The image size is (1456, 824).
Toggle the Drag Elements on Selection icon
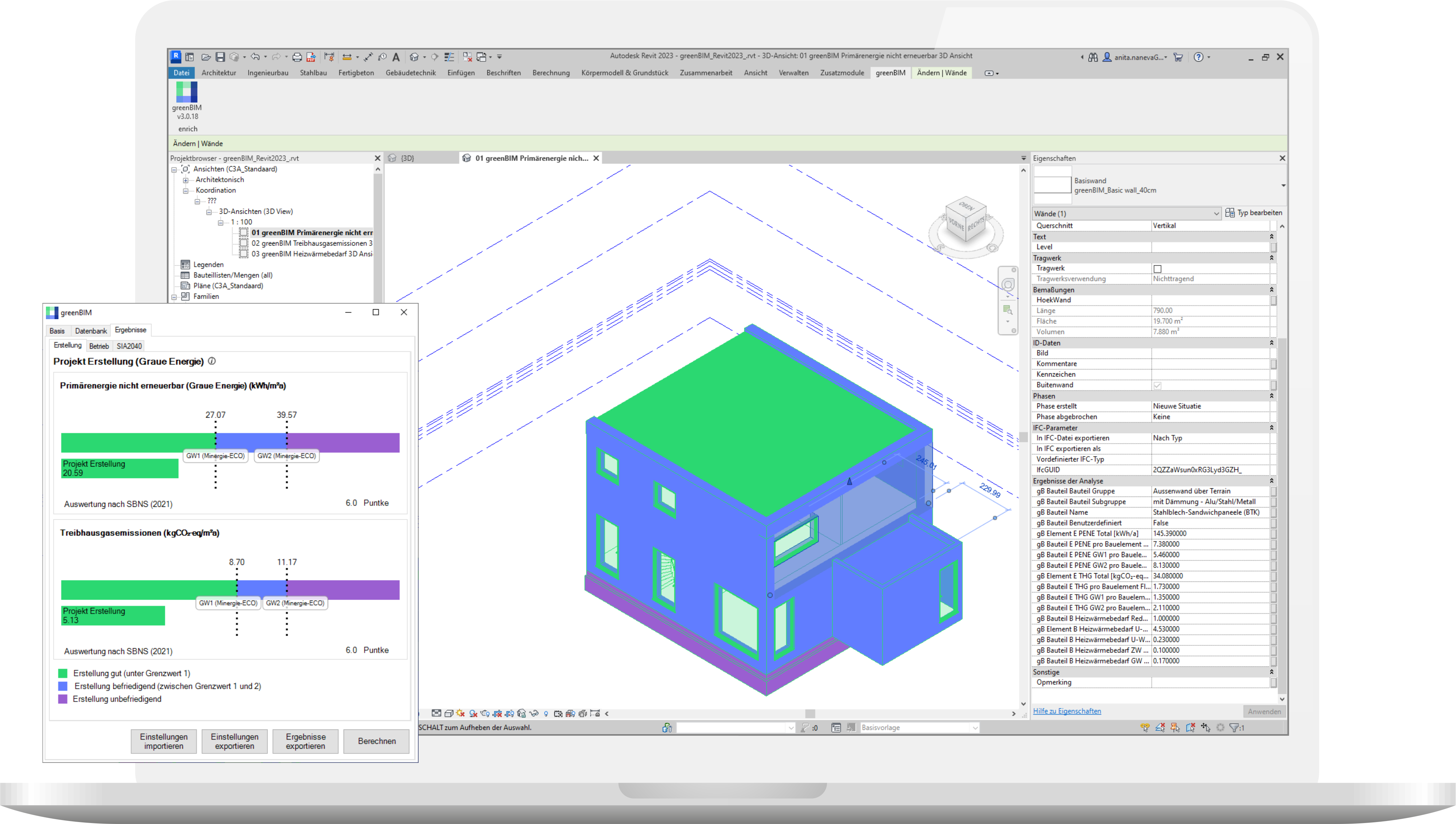tap(1205, 728)
